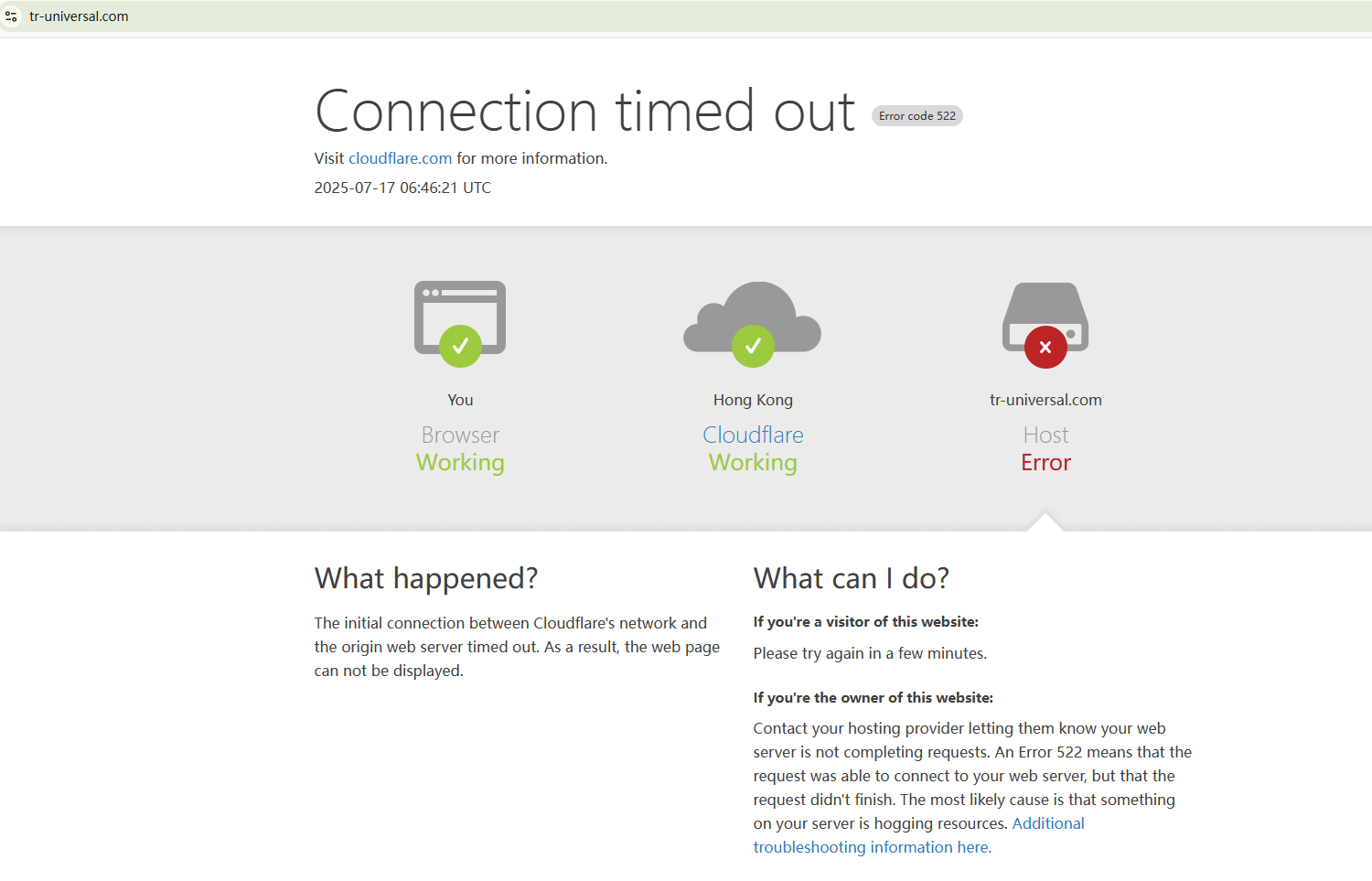This screenshot has height=881, width=1372.
Task: Click the red "Error" status text
Action: (1045, 463)
